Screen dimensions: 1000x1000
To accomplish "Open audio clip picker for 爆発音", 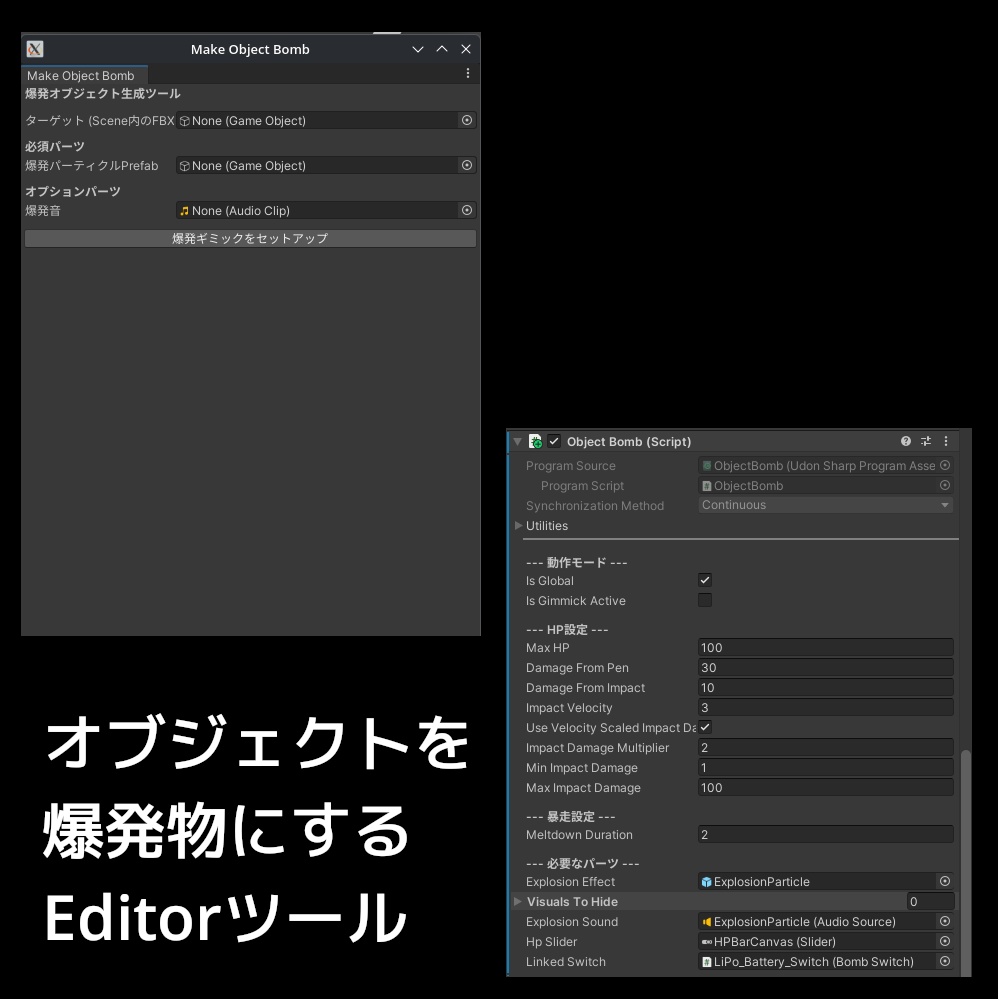I will [x=466, y=210].
